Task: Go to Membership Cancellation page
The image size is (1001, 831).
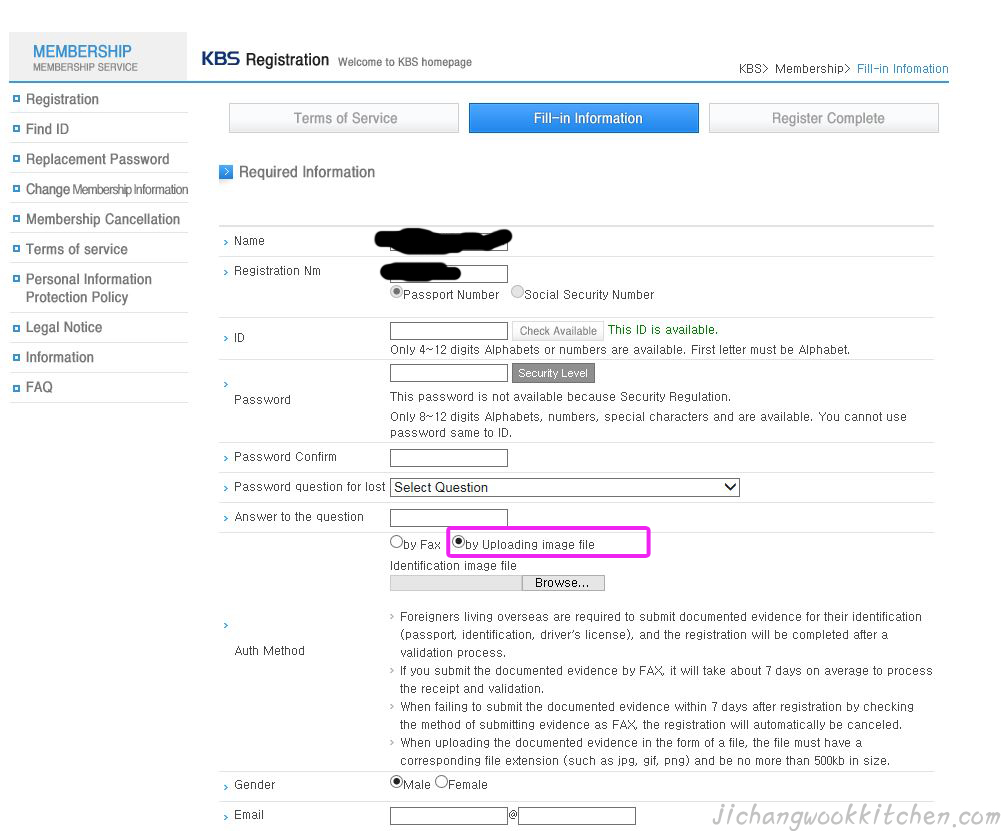Action: [102, 219]
